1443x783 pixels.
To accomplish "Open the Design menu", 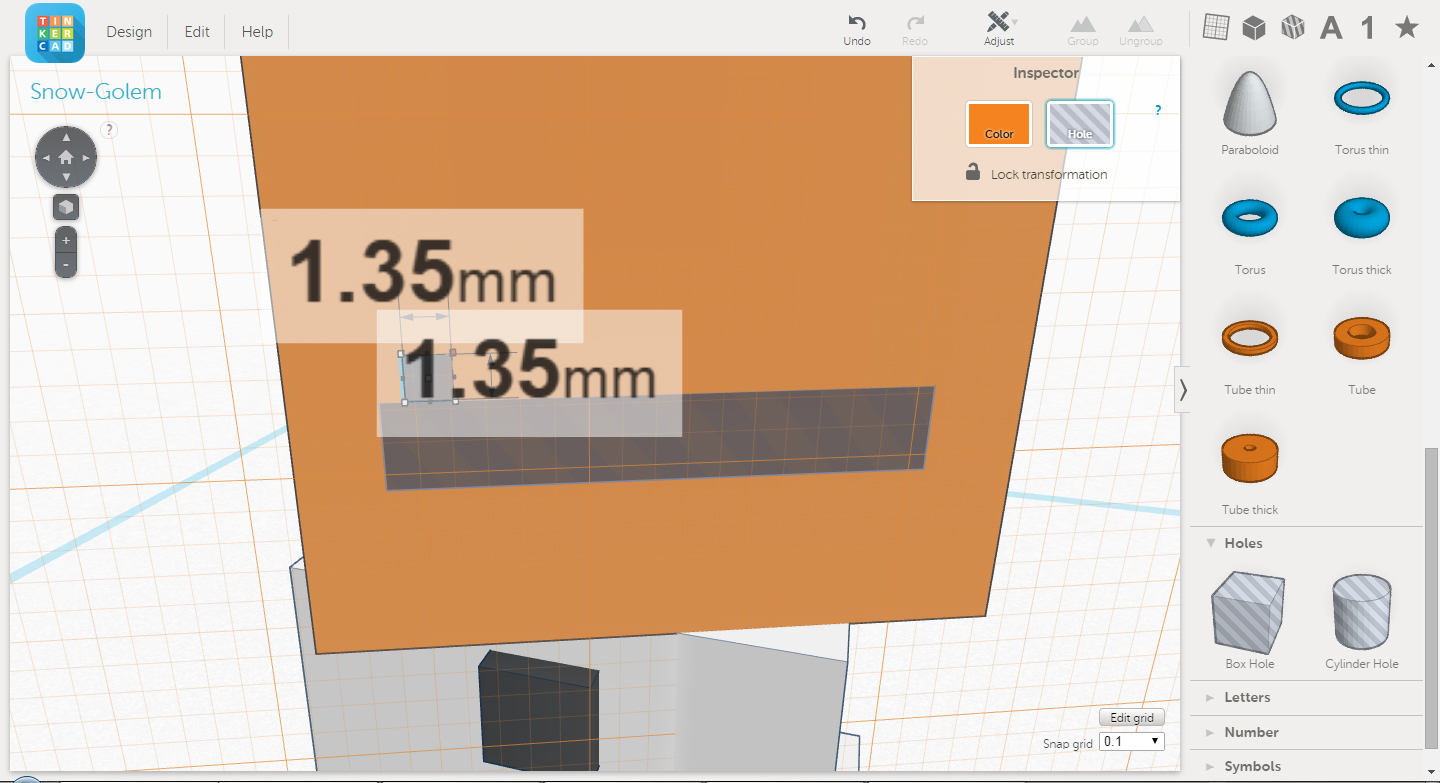I will pyautogui.click(x=129, y=32).
